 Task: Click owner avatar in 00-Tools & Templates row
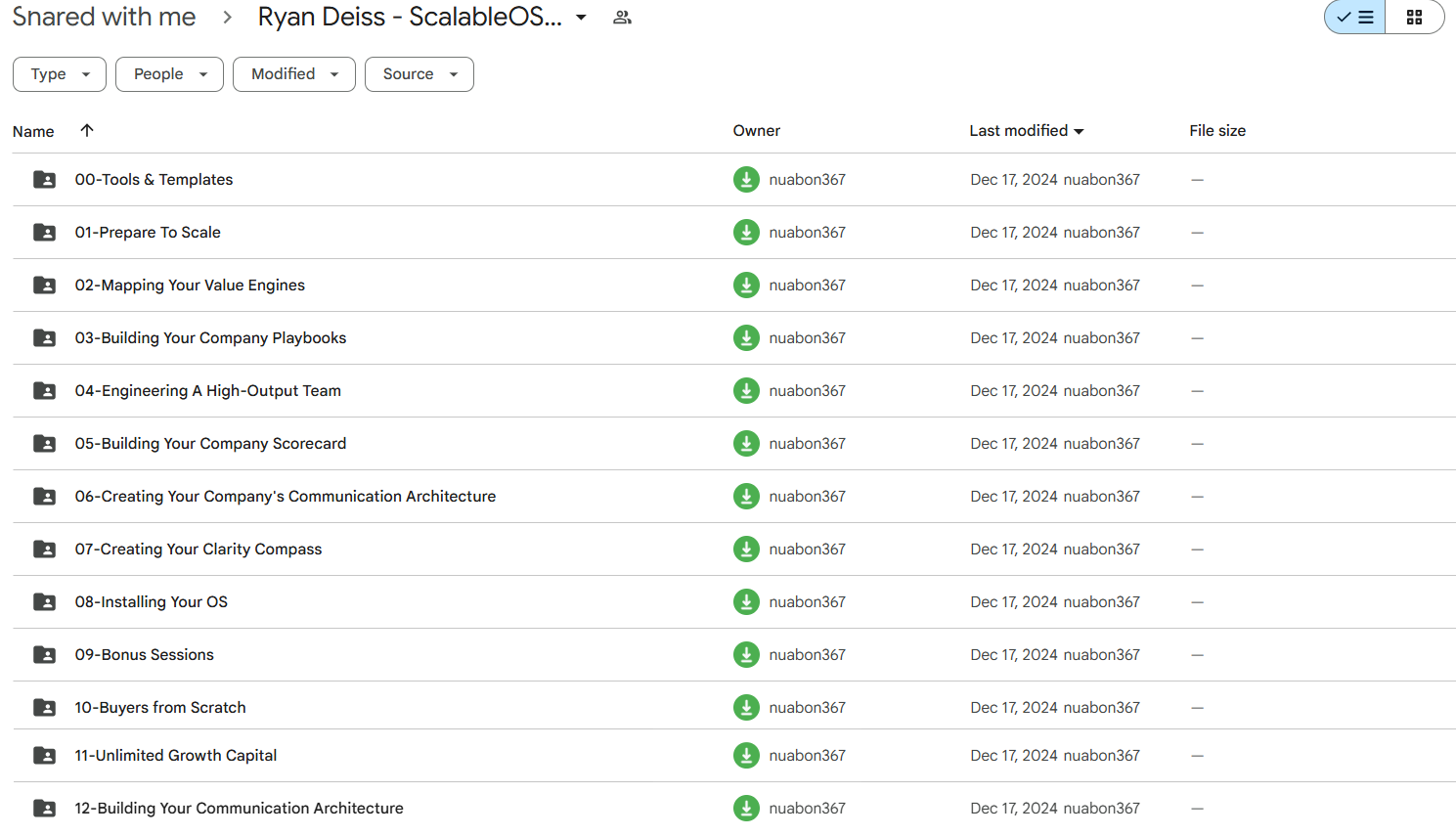click(x=746, y=180)
